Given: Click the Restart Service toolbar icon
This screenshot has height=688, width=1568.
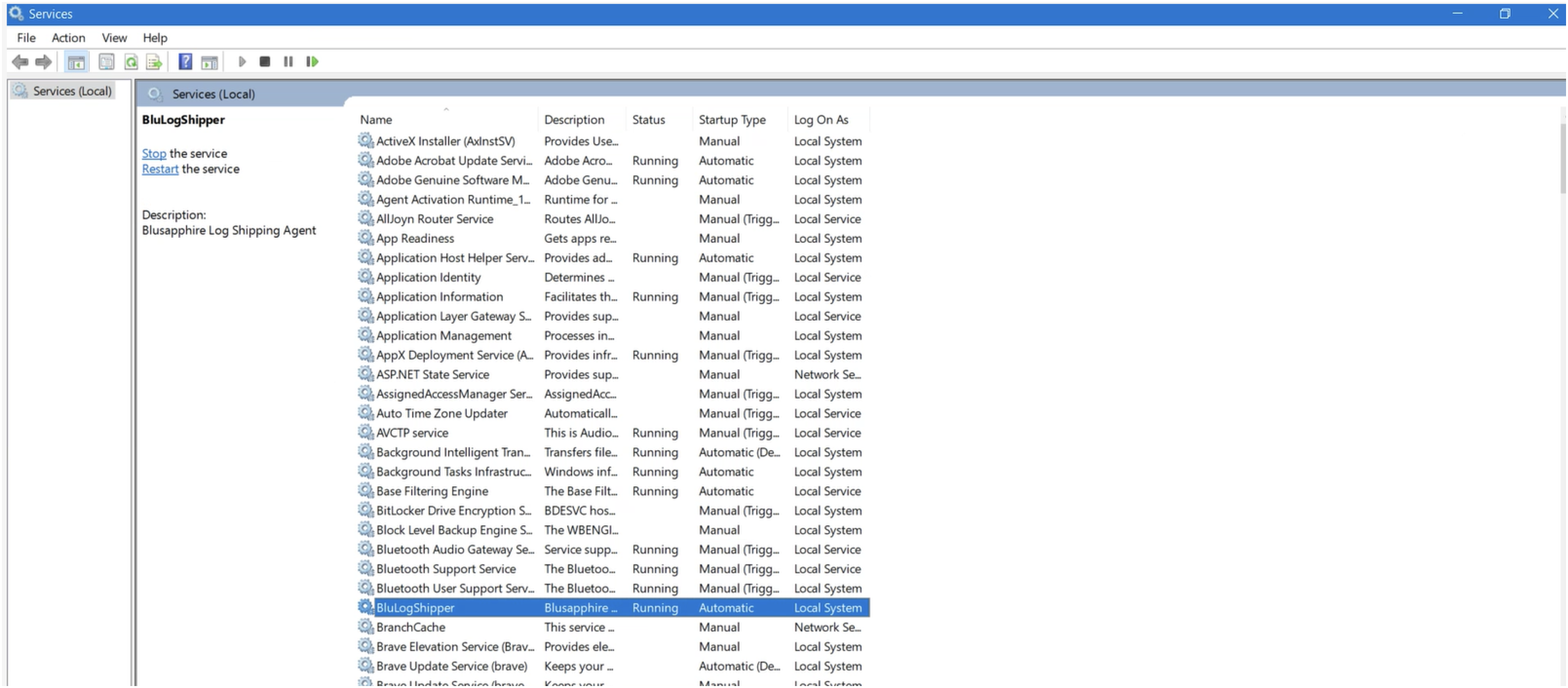Looking at the screenshot, I should click(312, 61).
